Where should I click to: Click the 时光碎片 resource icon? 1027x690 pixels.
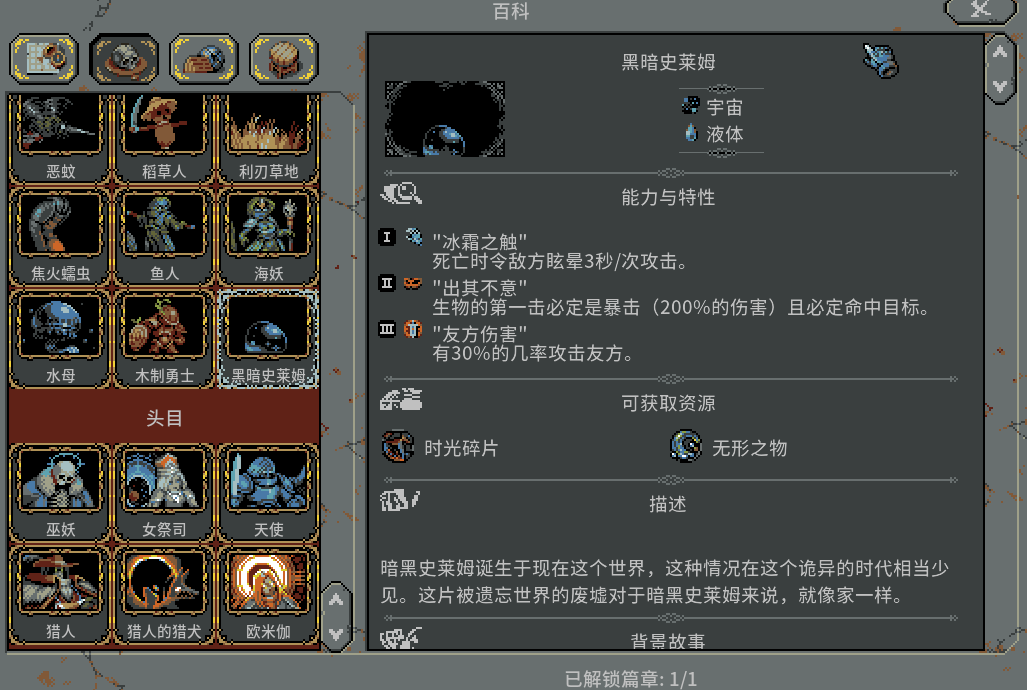tap(398, 447)
